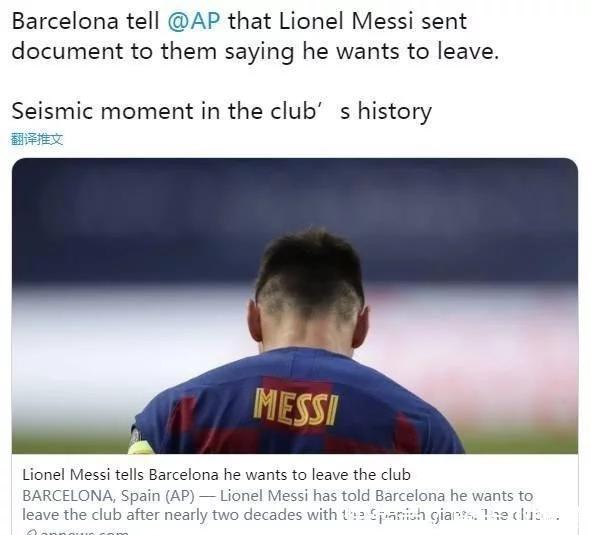Click the 'BARCELONA, Spain (AP)' article summary text
591x535 pixels.
(108, 495)
